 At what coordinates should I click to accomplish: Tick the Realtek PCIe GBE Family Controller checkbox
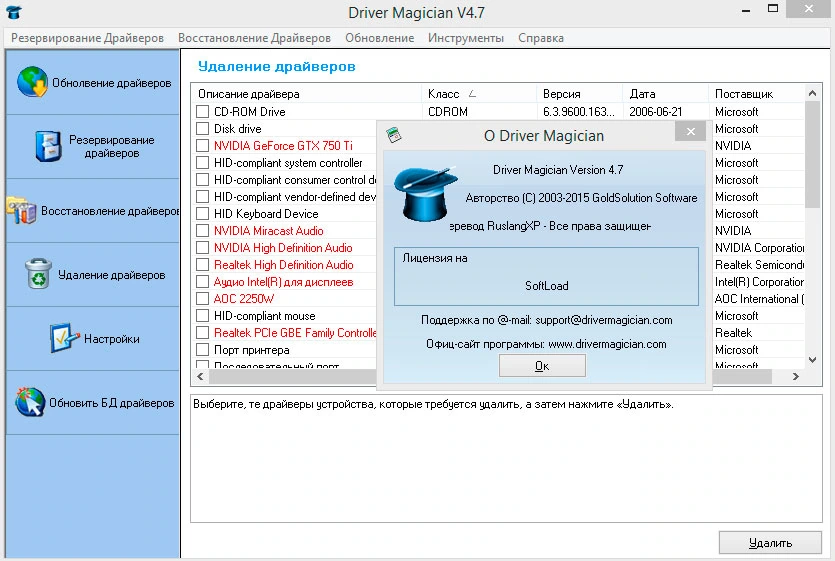coord(202,333)
